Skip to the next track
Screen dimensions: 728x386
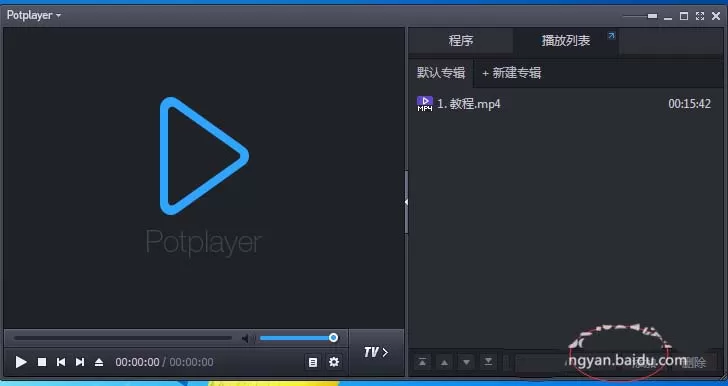coord(80,362)
